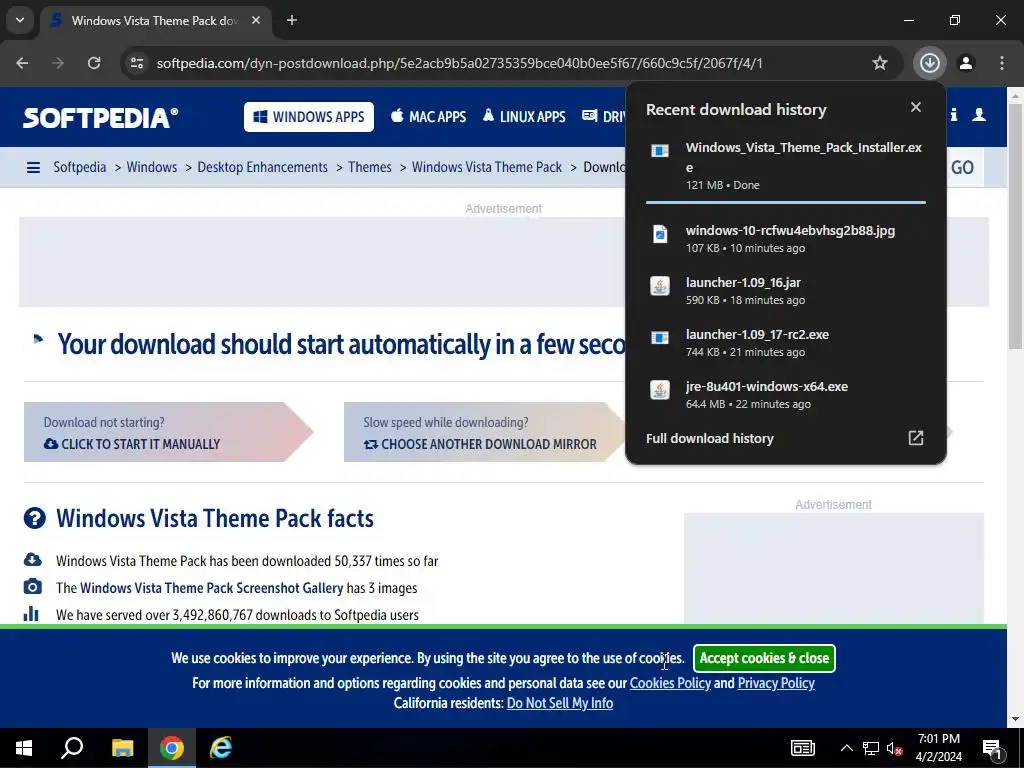
Task: Click the Softpedia logo
Action: [101, 118]
